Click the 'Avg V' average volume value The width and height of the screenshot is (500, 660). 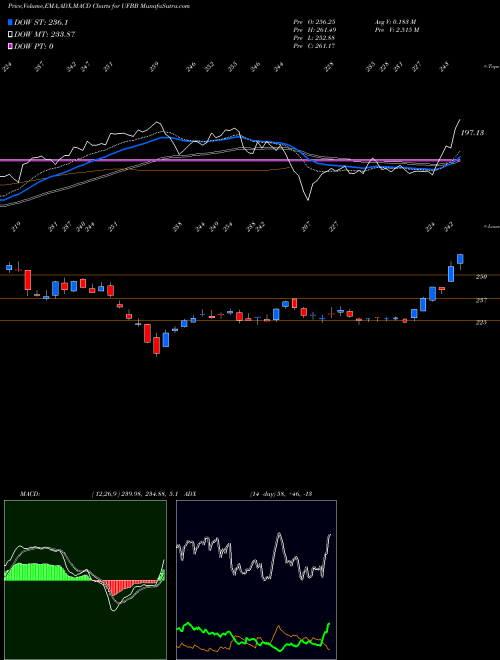click(x=394, y=21)
